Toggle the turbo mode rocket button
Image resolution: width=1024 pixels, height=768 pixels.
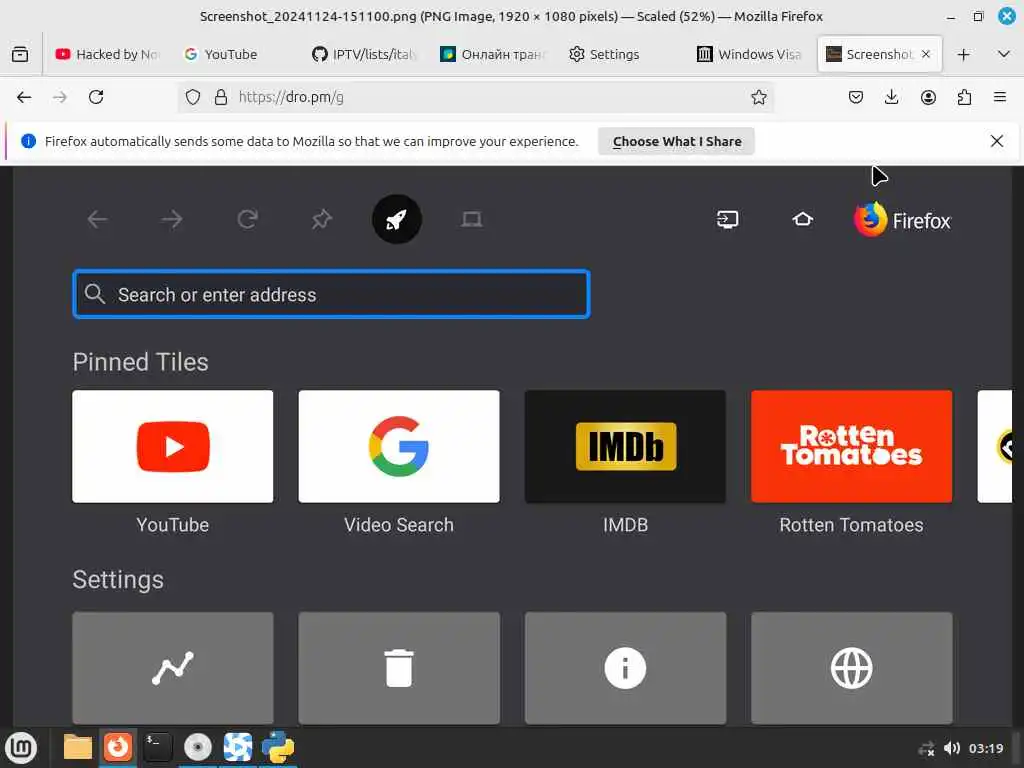pyautogui.click(x=397, y=219)
